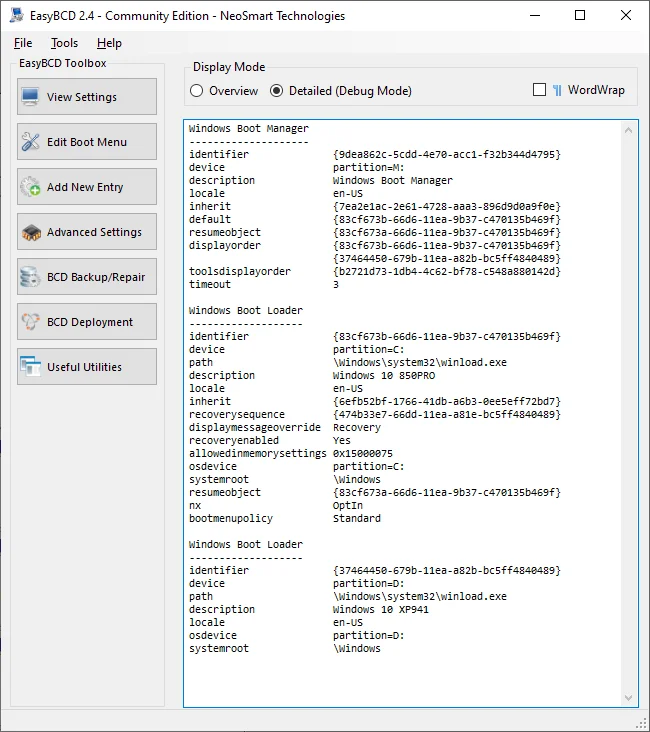Click the BCD Backup/Repair database icon

tap(30, 277)
